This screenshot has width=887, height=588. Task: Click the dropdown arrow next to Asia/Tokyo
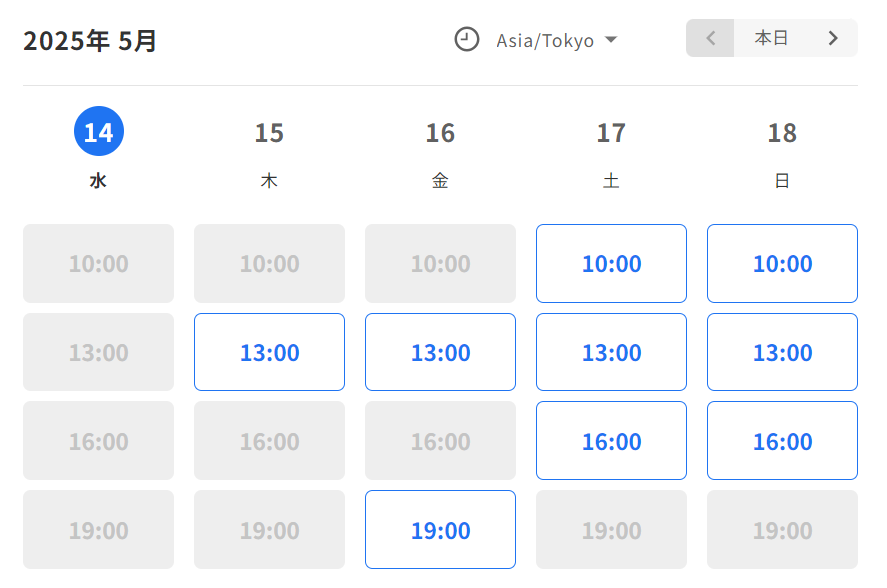pos(611,40)
